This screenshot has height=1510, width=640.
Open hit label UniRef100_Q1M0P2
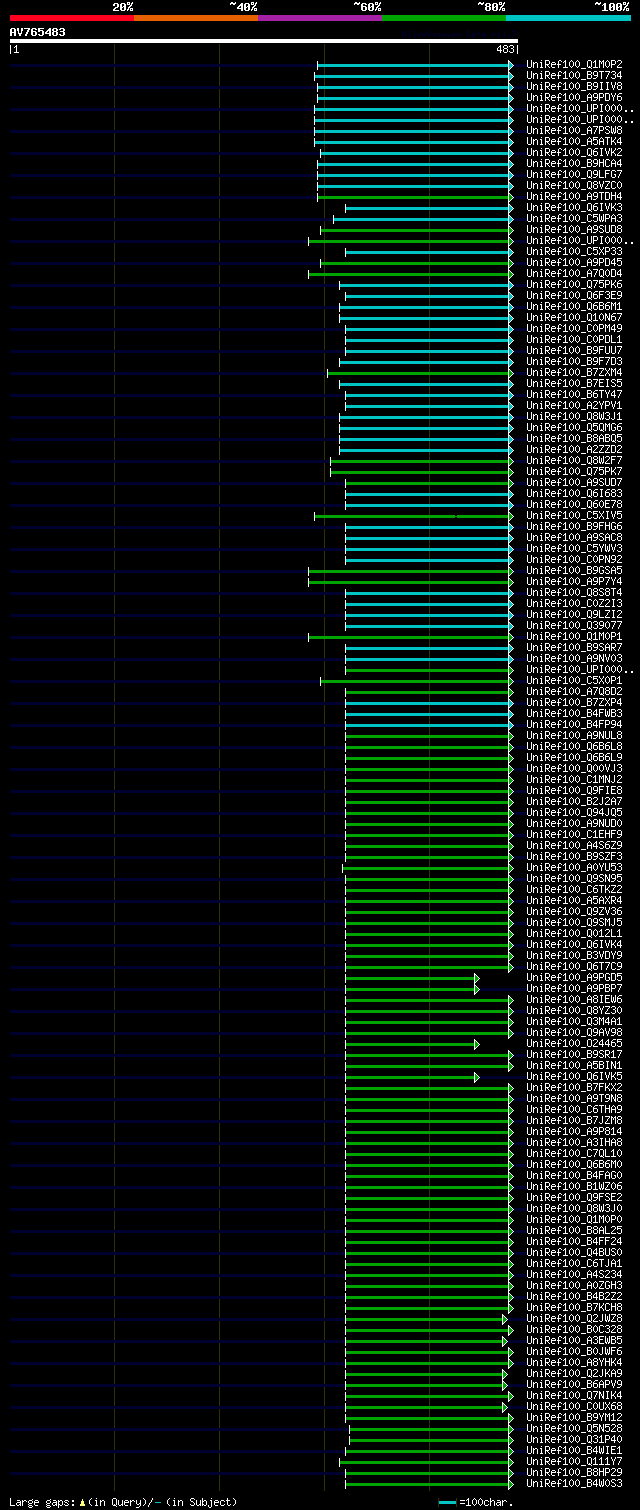(x=574, y=64)
